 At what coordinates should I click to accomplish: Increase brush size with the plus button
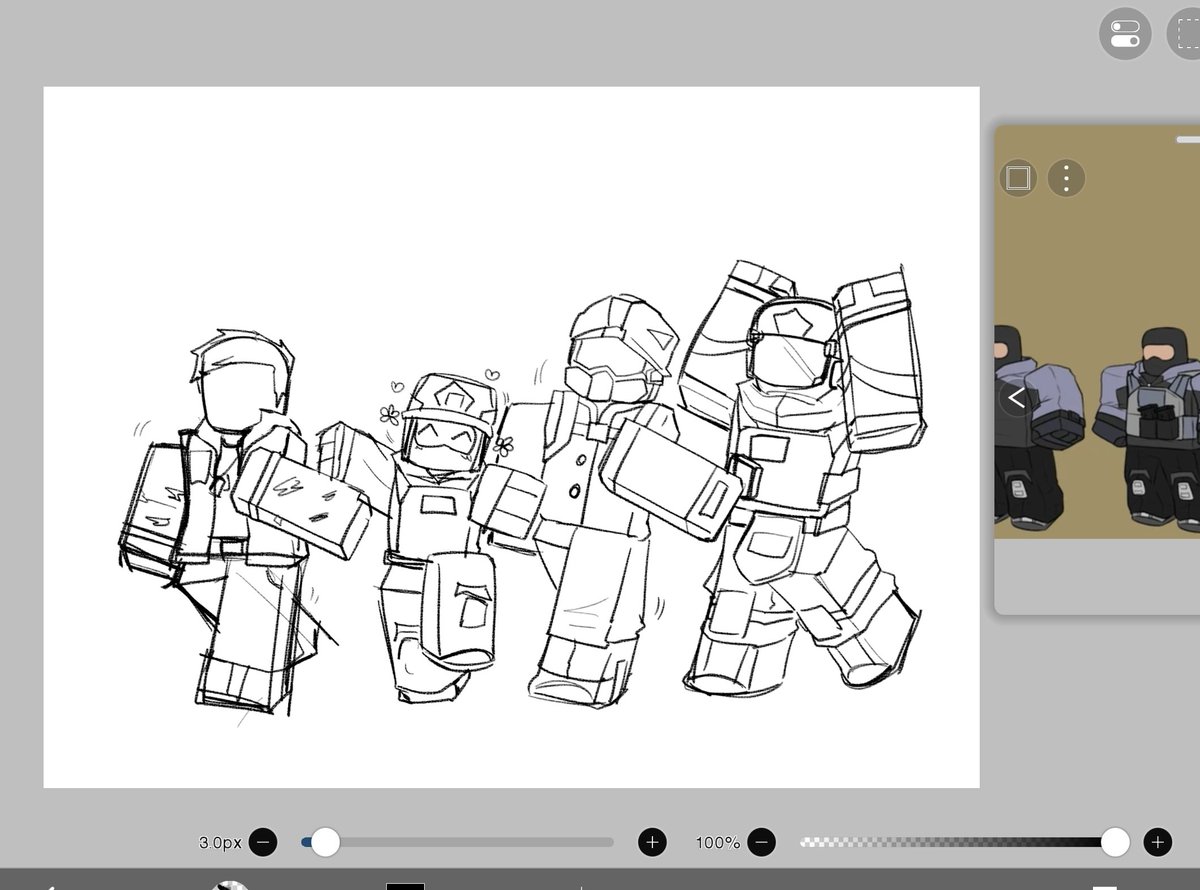click(653, 842)
